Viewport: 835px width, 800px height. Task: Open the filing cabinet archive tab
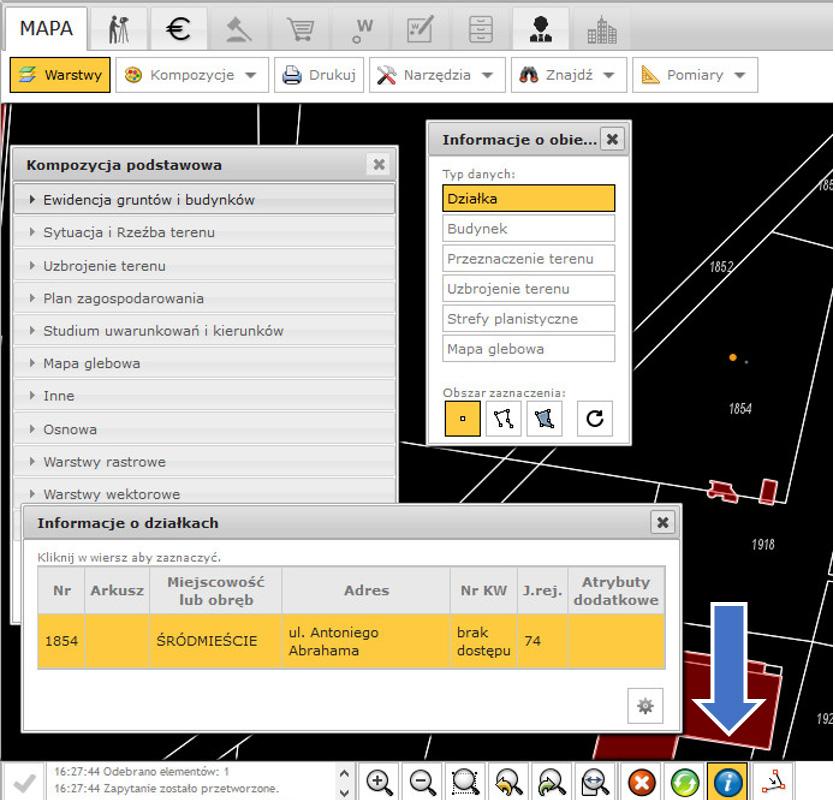tap(480, 29)
